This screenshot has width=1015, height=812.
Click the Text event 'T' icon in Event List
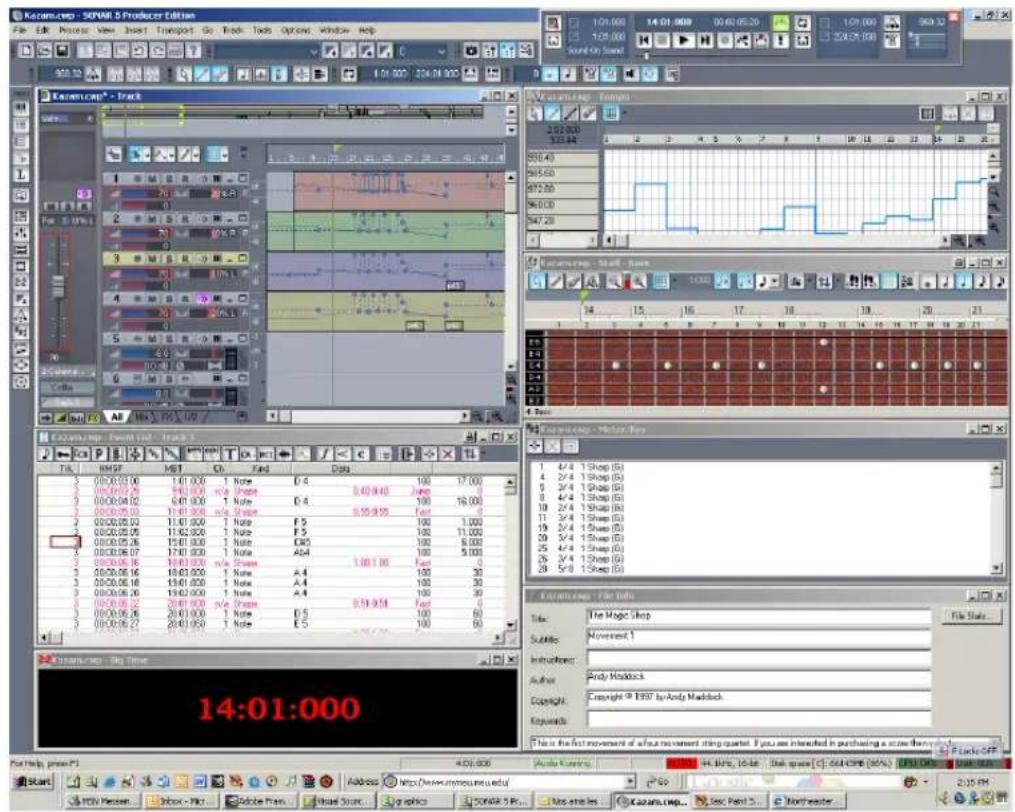pyautogui.click(x=229, y=455)
